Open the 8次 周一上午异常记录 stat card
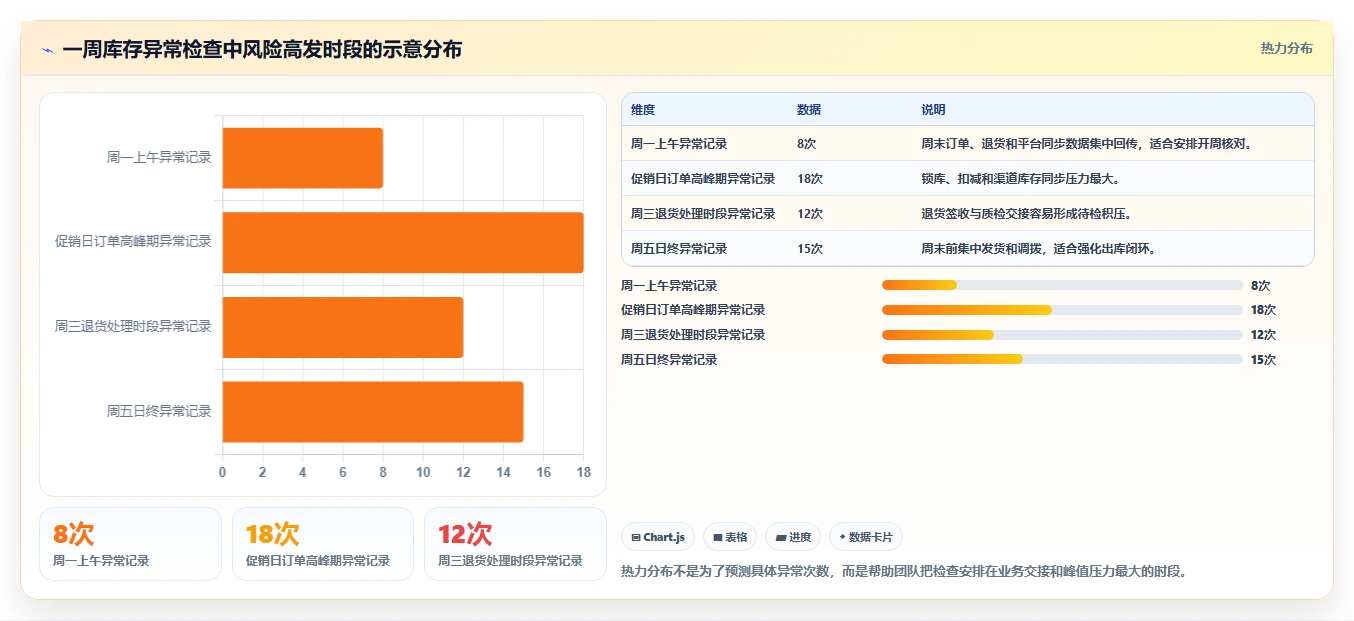This screenshot has height=621, width=1354. click(x=130, y=544)
